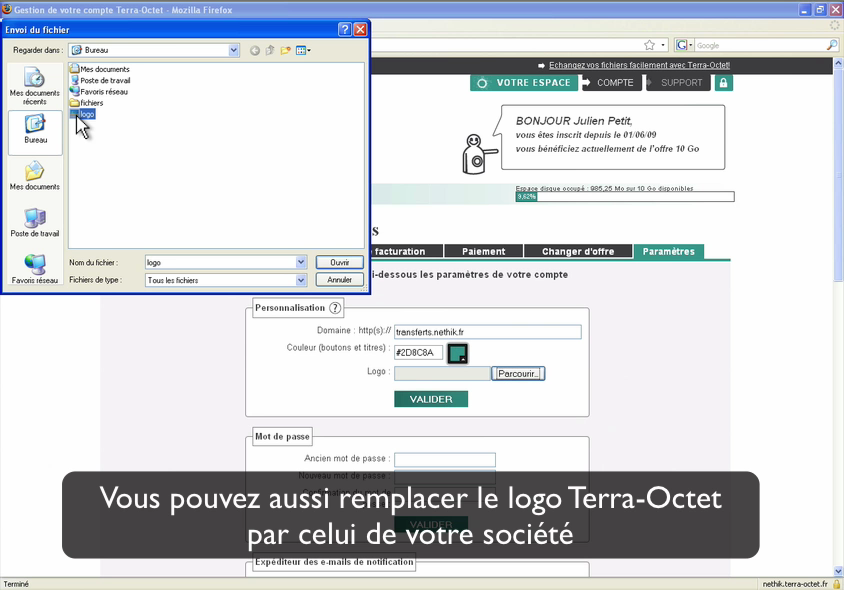The image size is (844, 590).
Task: Go back to the previous folder in dialog
Action: (x=255, y=51)
